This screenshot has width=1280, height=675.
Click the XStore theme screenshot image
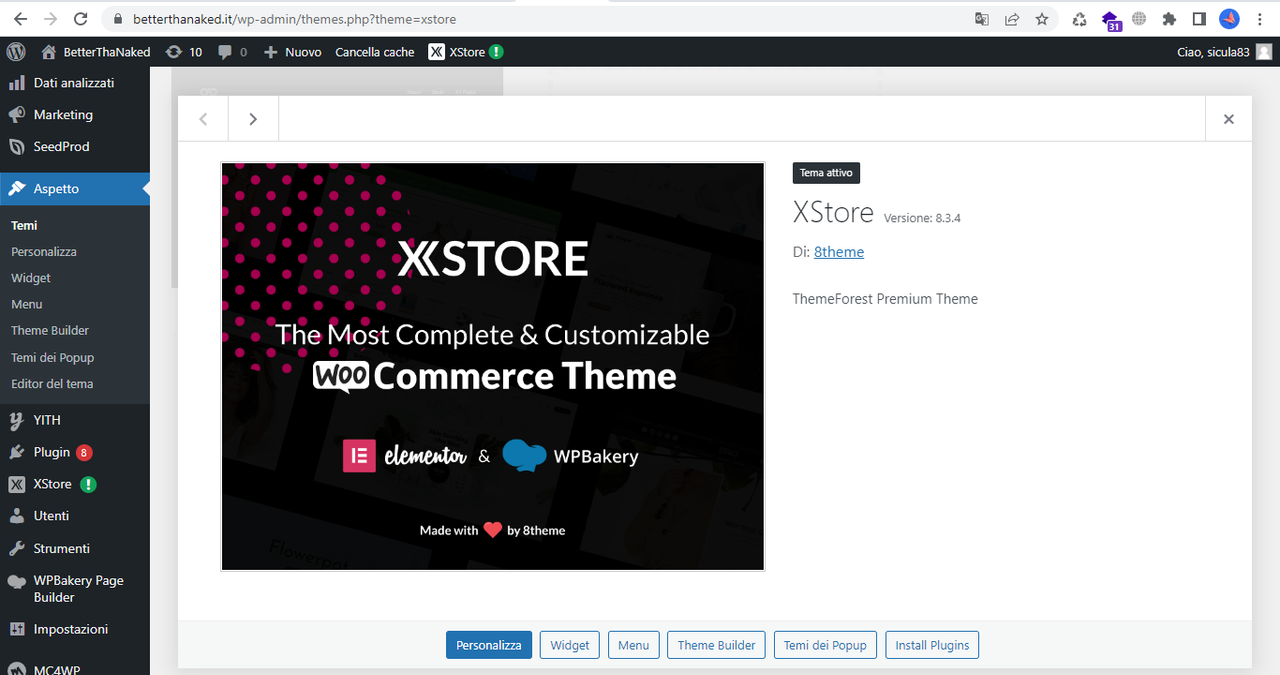click(x=493, y=366)
